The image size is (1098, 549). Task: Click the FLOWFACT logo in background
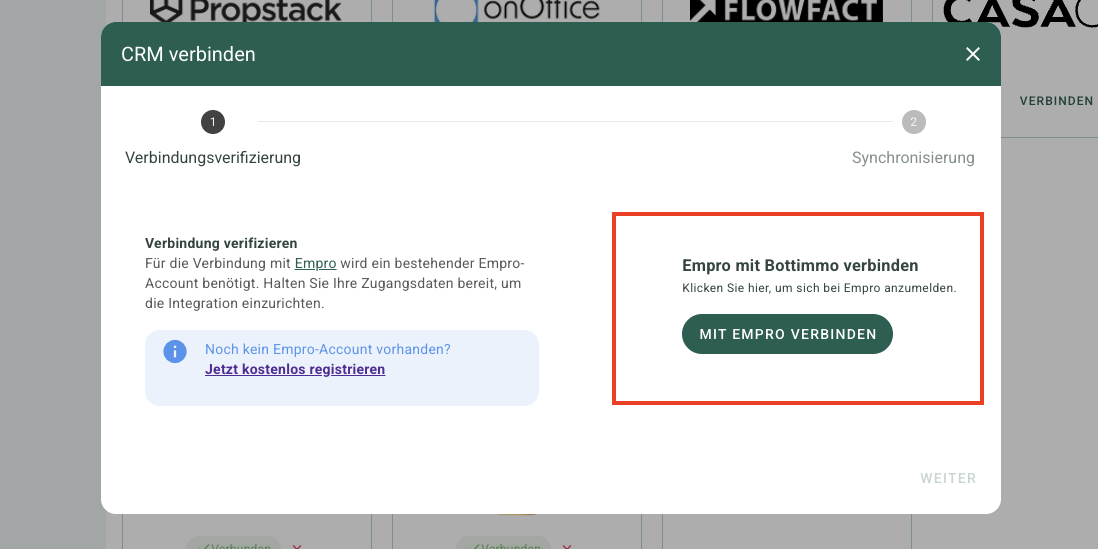pyautogui.click(x=786, y=10)
